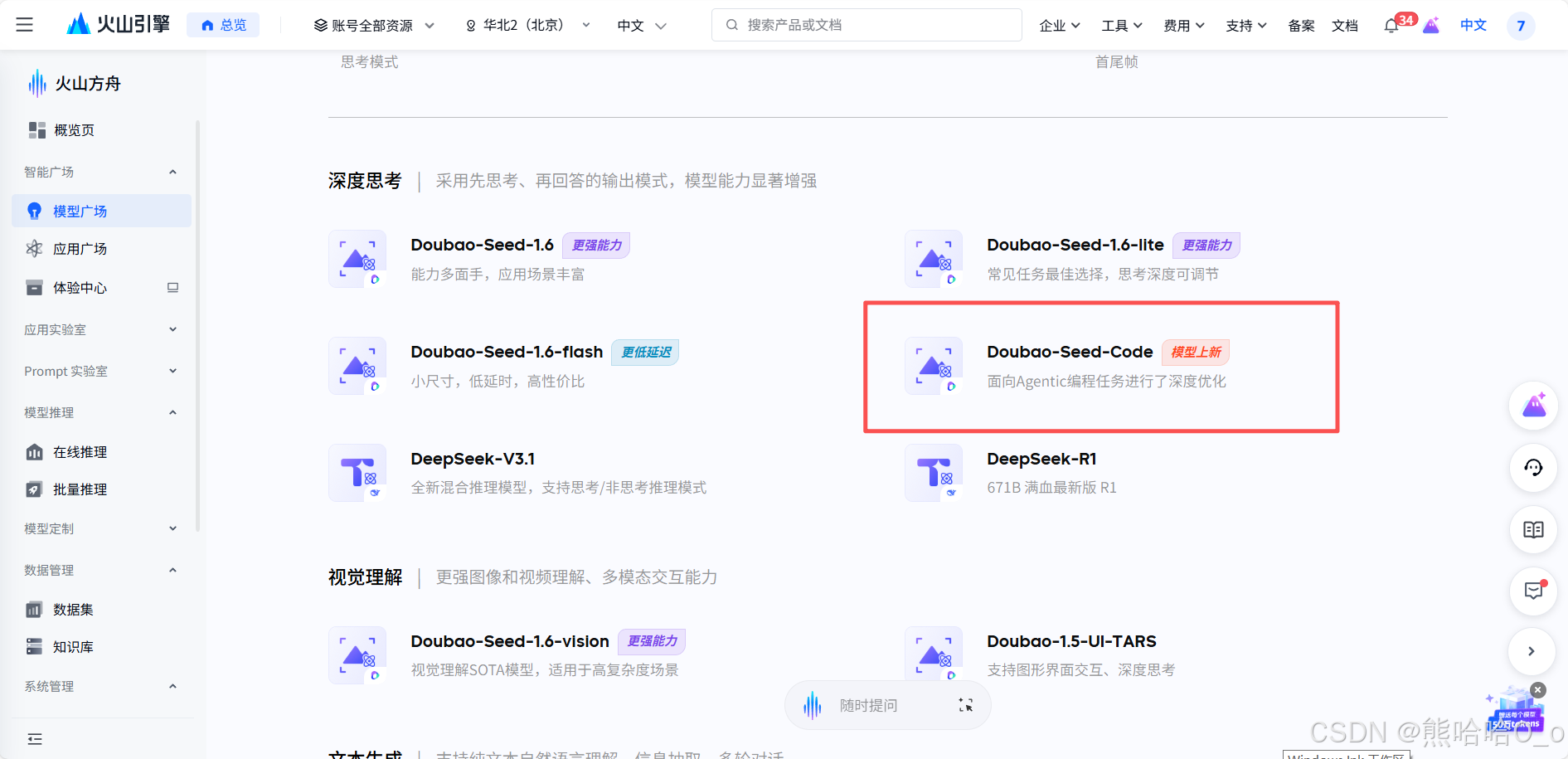1568x759 pixels.
Task: Click the 随时提问 ask bar
Action: [x=887, y=705]
